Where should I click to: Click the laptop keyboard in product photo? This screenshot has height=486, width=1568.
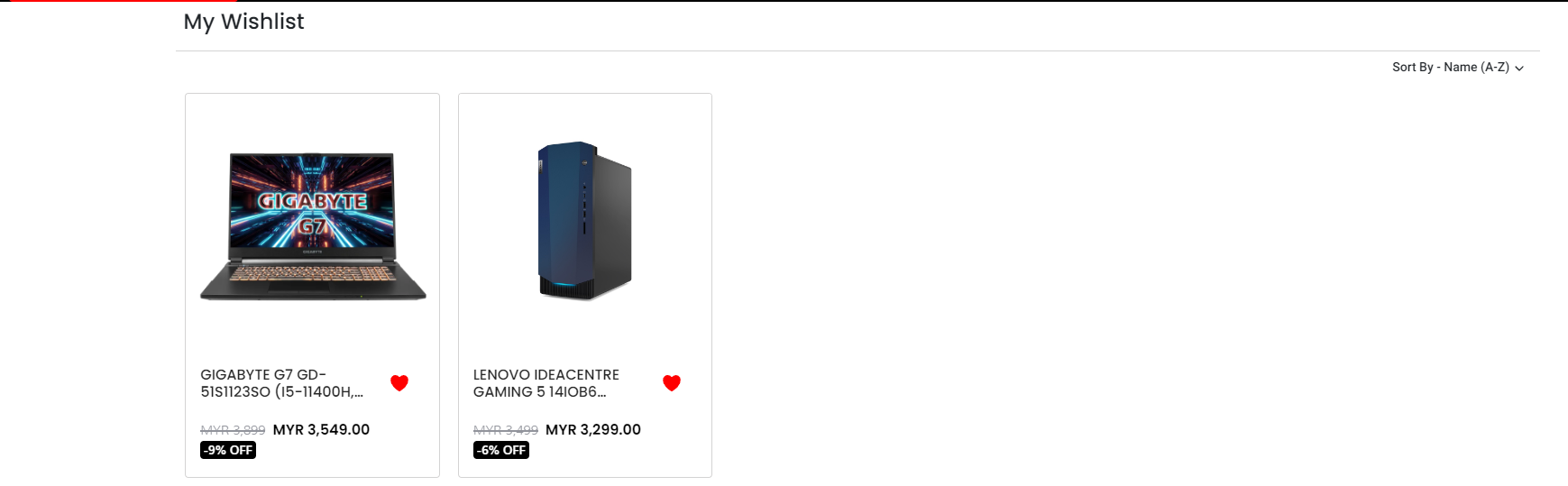point(313,273)
